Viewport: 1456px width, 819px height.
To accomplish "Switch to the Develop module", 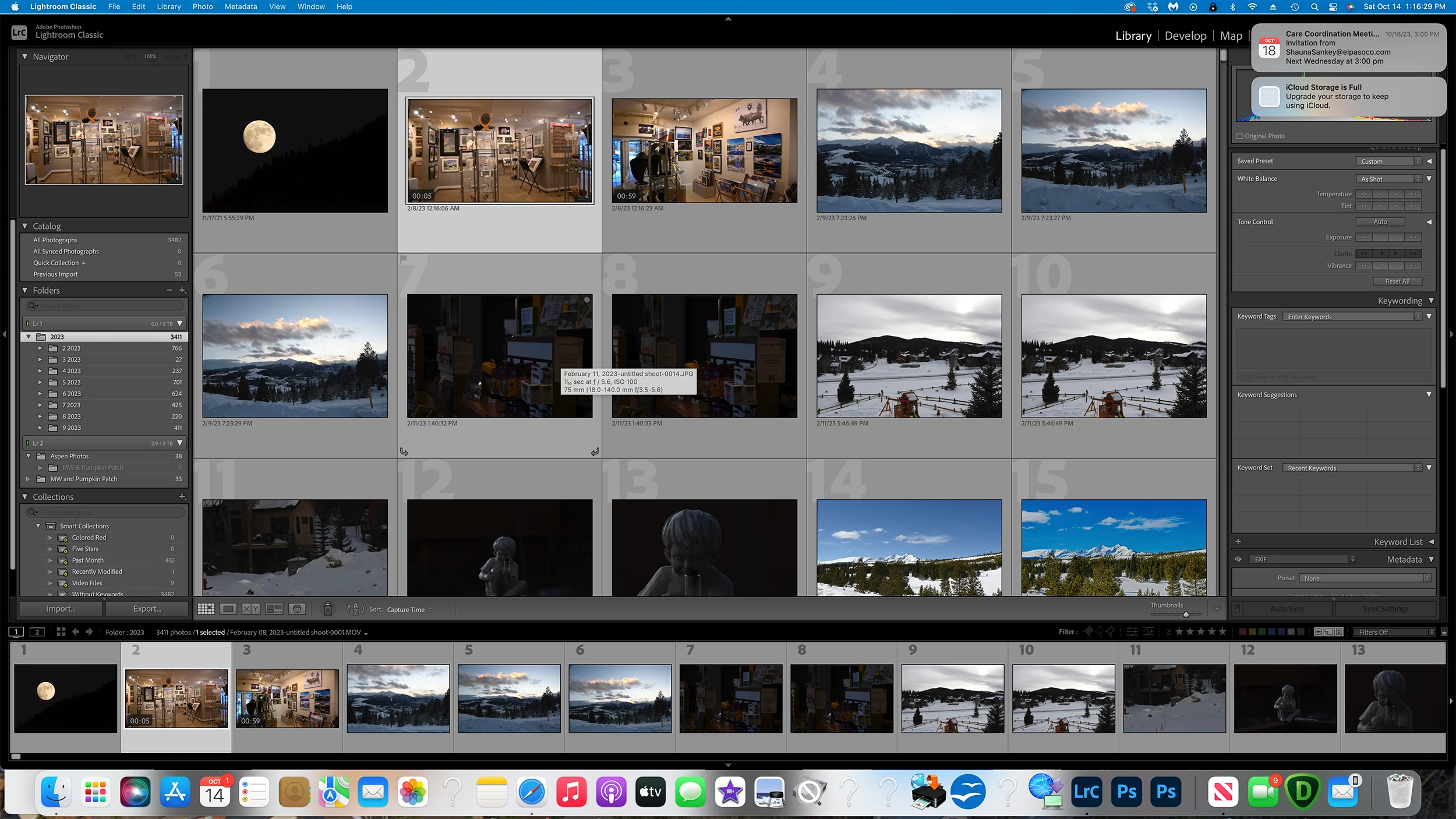I will click(1185, 36).
